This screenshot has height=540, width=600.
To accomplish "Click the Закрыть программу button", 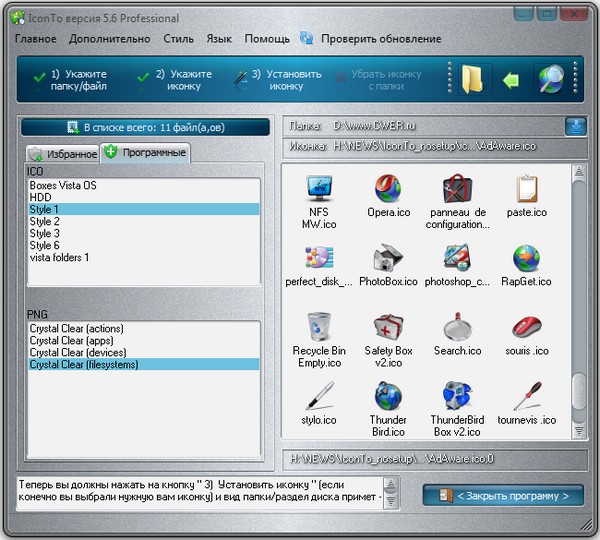I will 503,495.
